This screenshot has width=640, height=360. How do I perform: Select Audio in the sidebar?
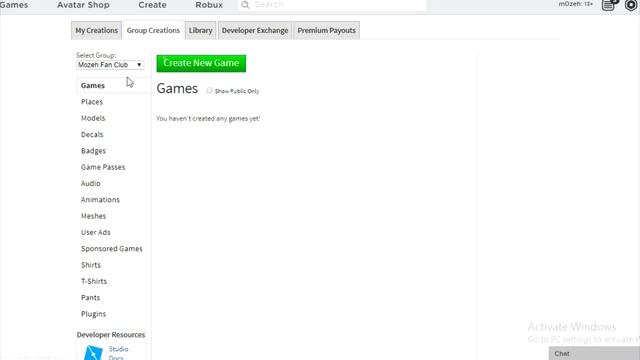(91, 183)
